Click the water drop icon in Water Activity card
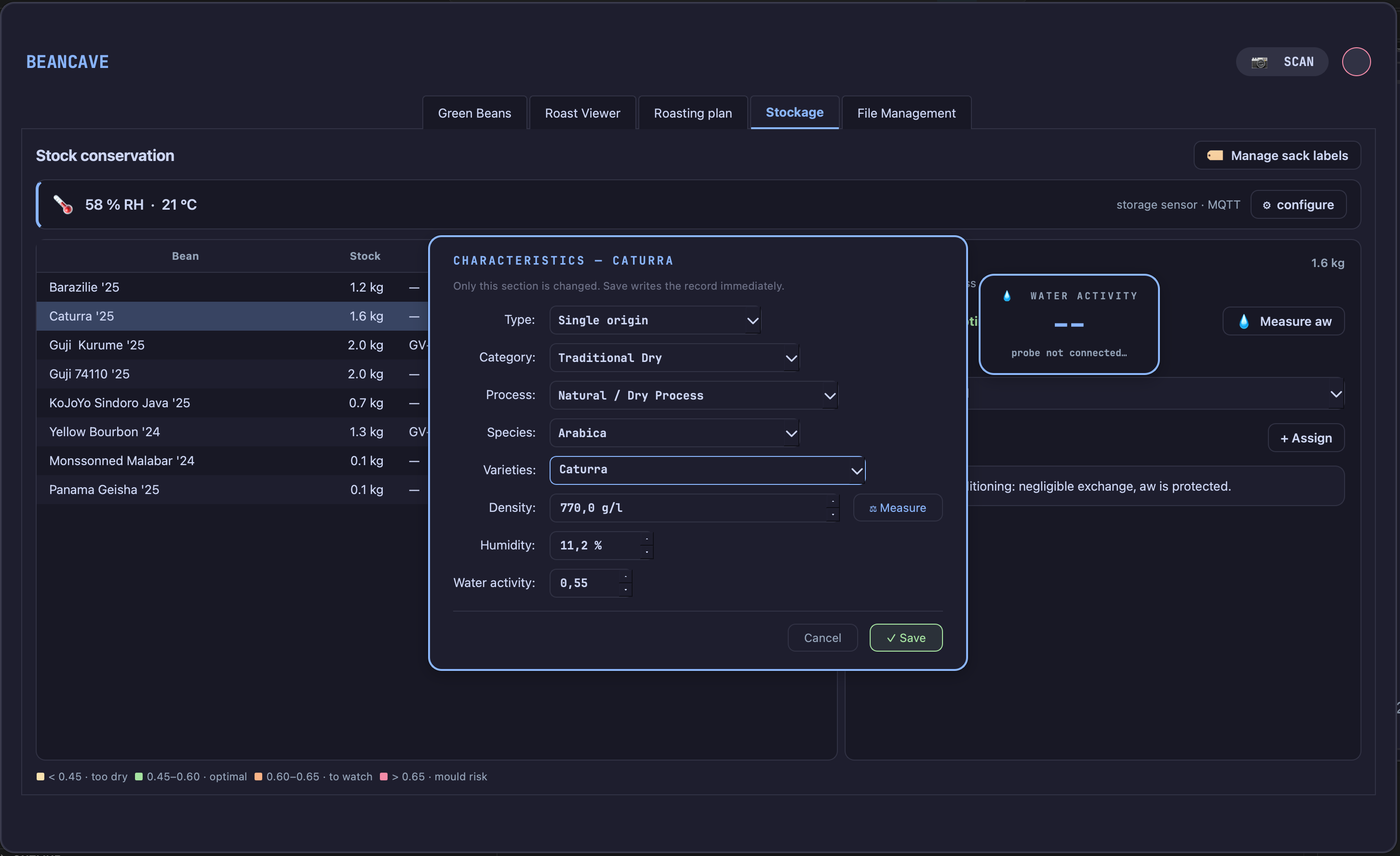 pyautogui.click(x=1007, y=296)
